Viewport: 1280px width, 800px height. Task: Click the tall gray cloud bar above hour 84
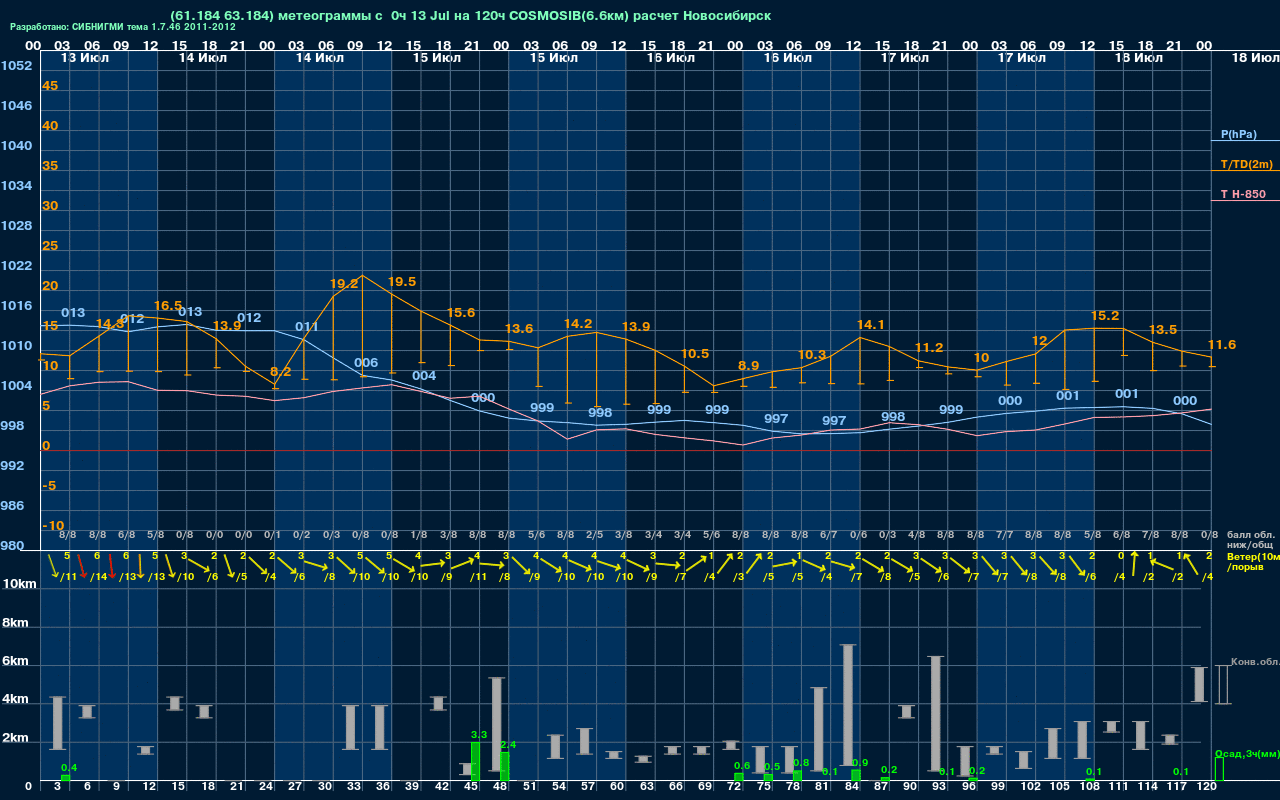pos(848,705)
